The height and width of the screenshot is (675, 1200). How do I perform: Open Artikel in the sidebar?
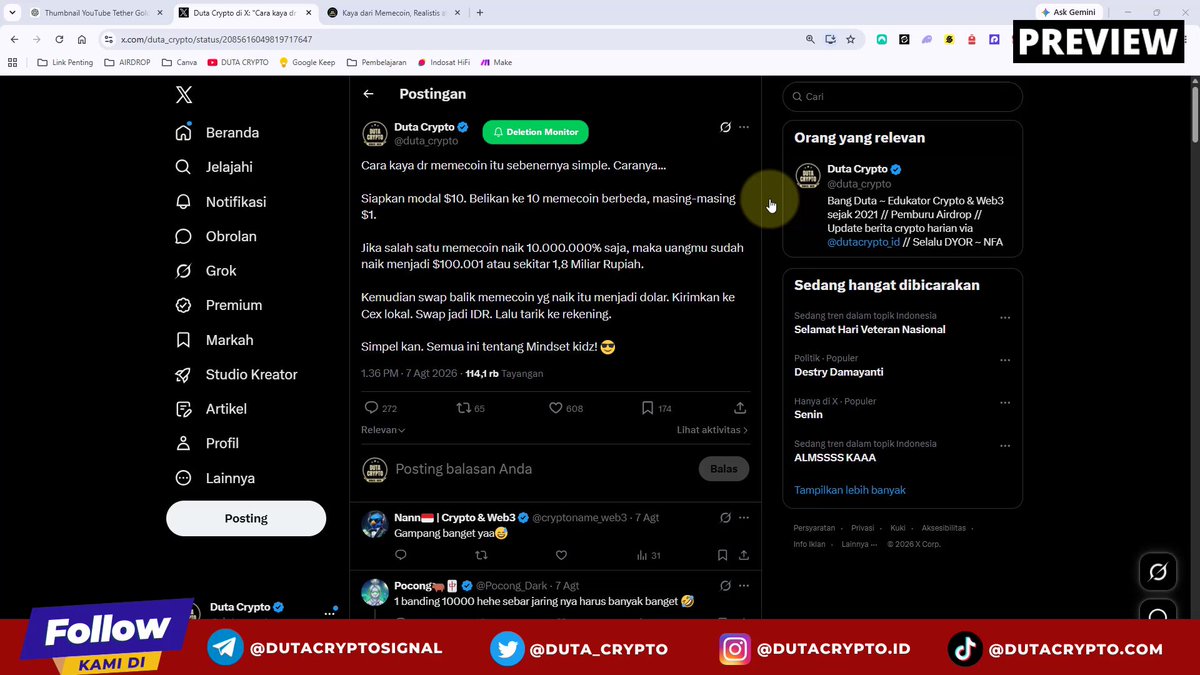pyautogui.click(x=211, y=409)
